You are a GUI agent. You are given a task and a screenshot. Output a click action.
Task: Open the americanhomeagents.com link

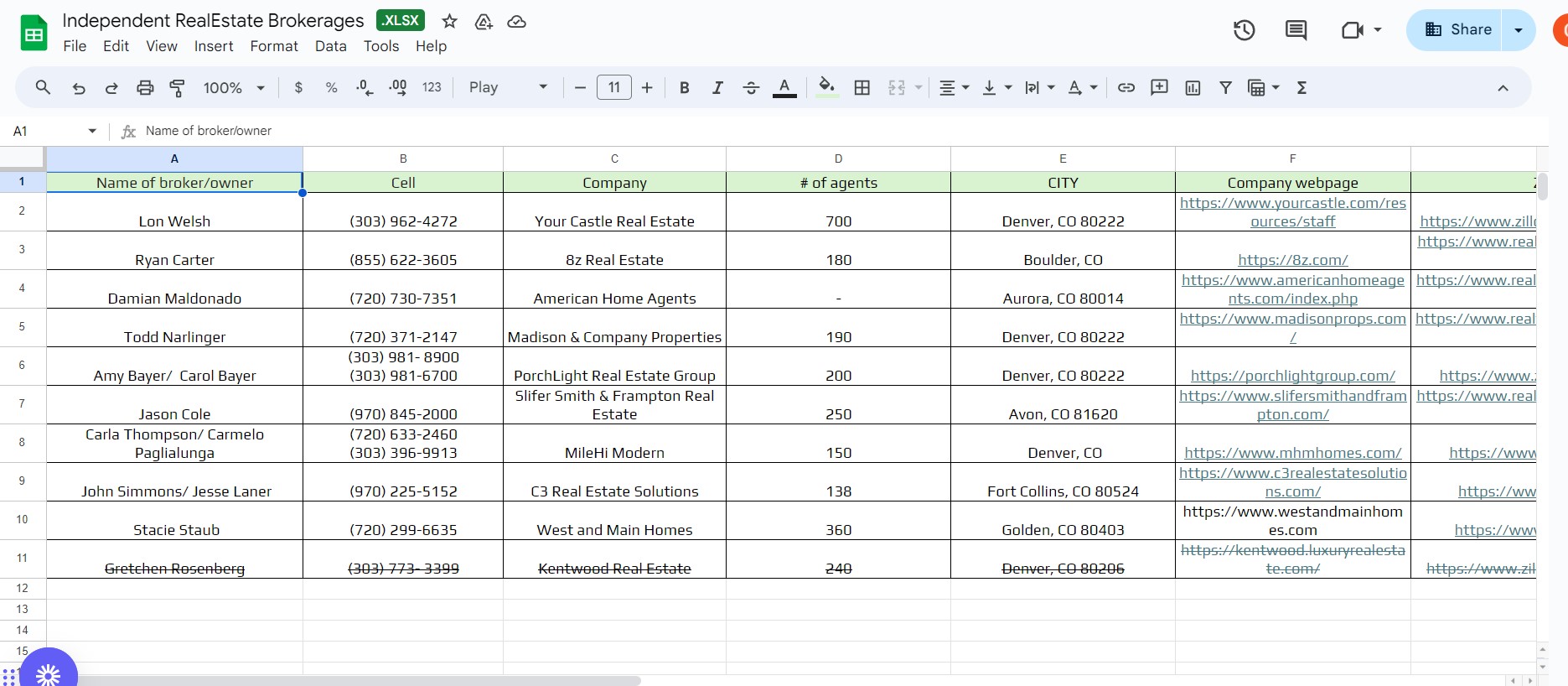pyautogui.click(x=1293, y=289)
